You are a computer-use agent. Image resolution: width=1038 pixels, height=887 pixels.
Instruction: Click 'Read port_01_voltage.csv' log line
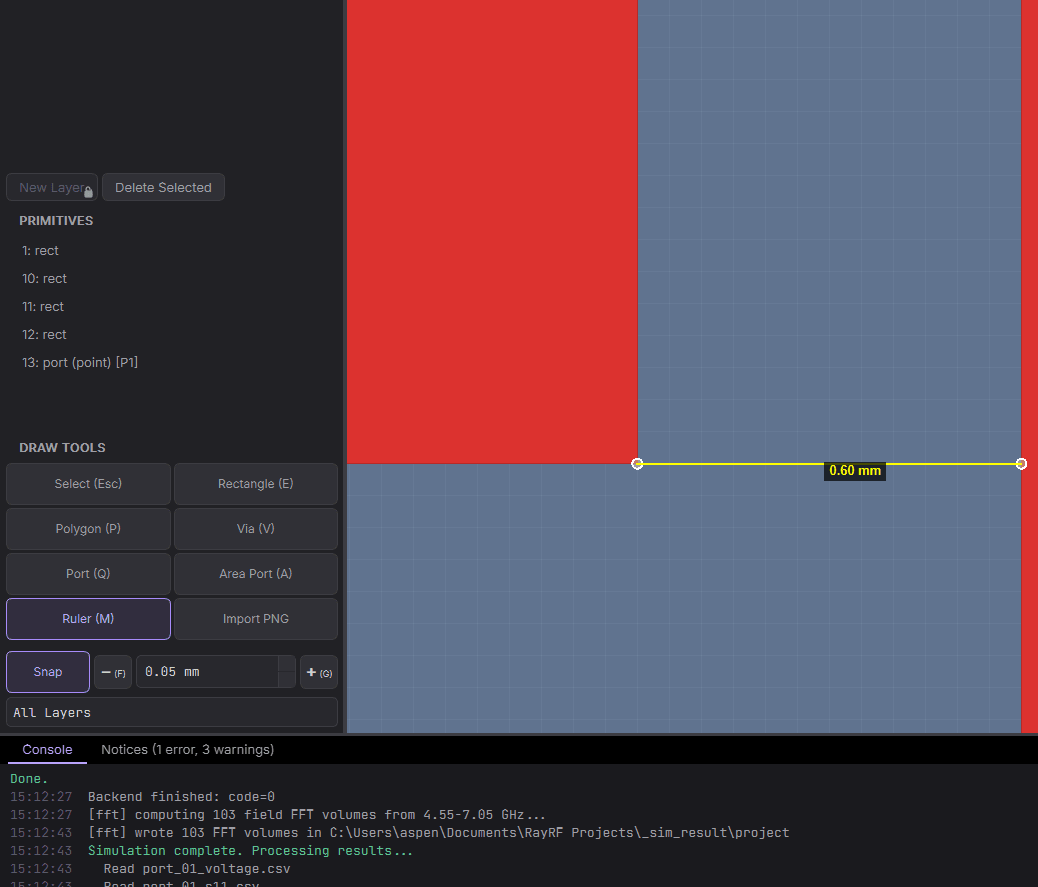tap(197, 868)
